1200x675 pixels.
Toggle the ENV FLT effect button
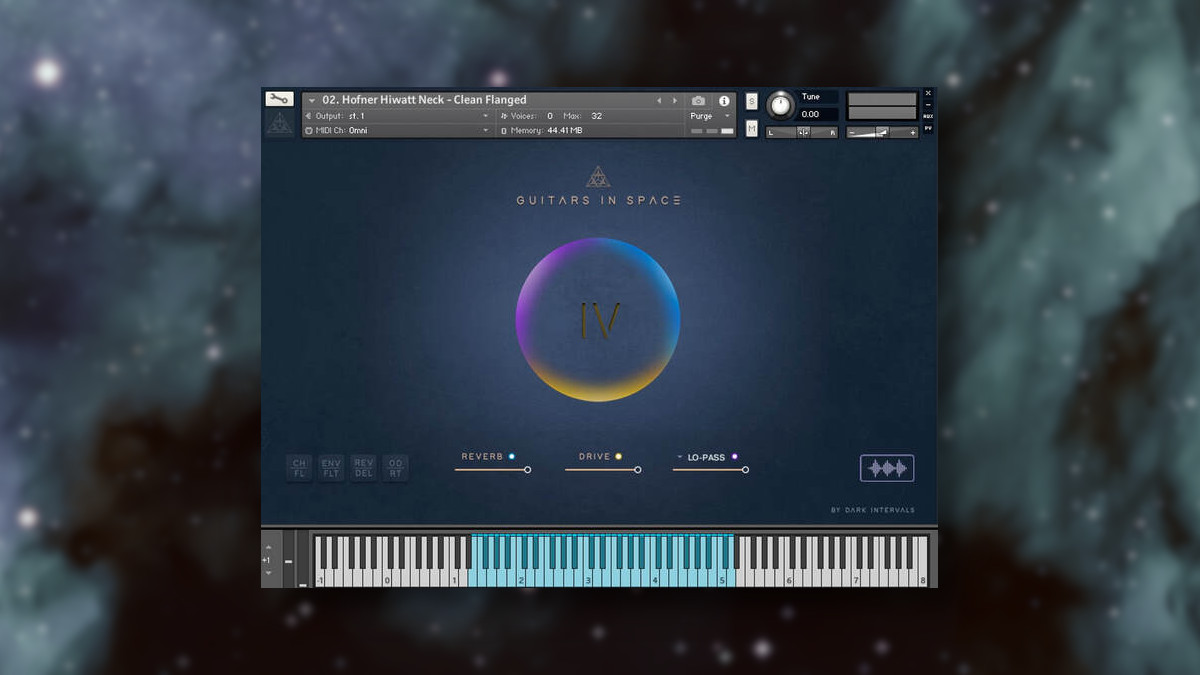(x=331, y=468)
